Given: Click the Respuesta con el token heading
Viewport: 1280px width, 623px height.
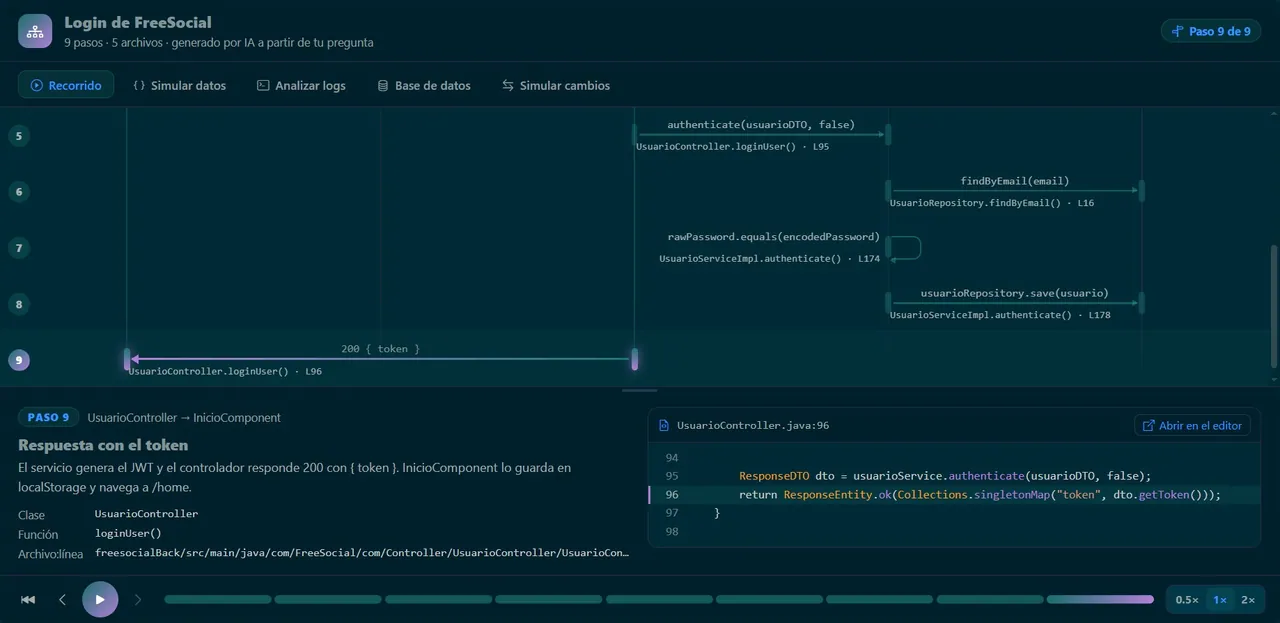Looking at the screenshot, I should coord(103,445).
